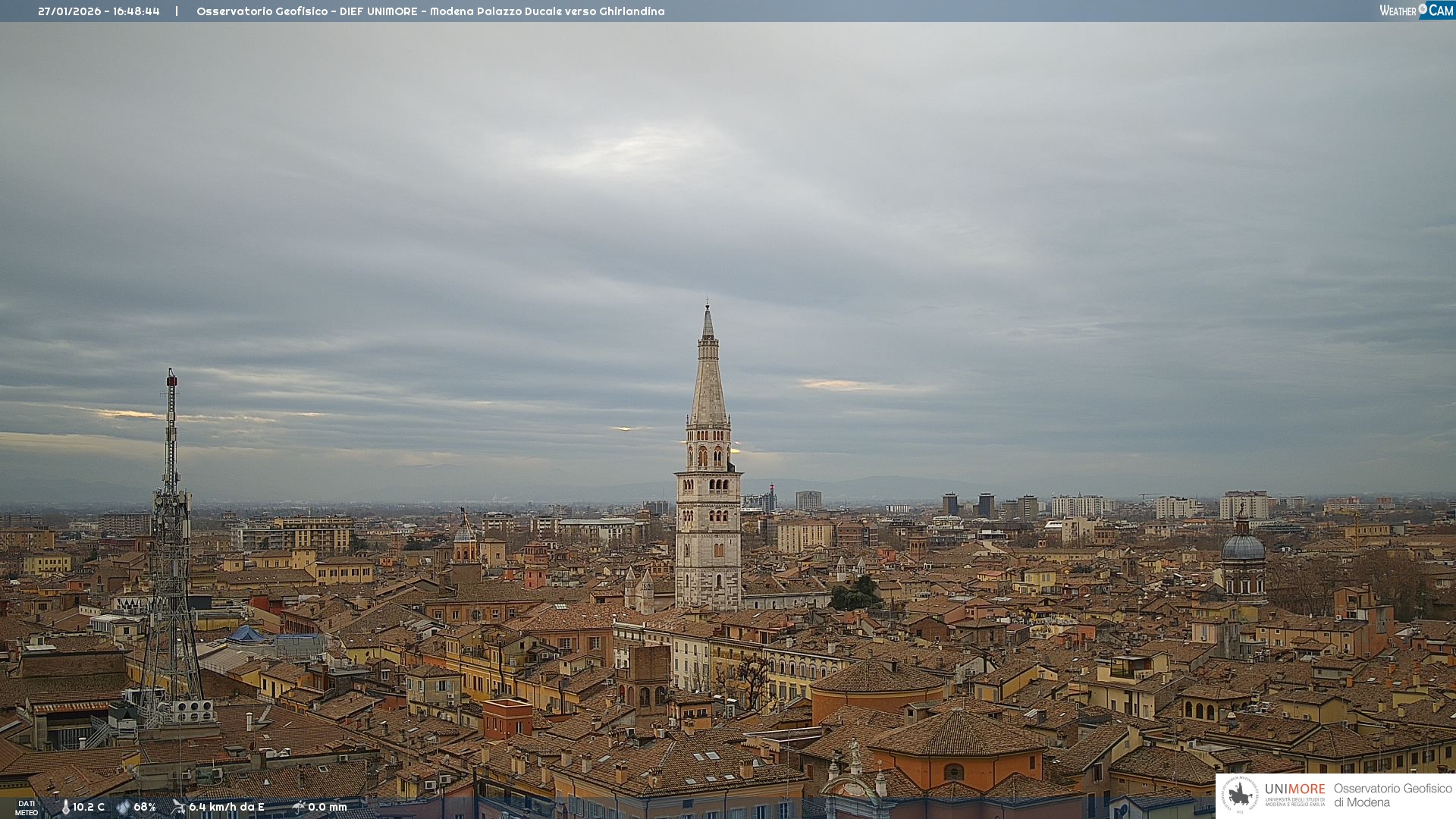1456x819 pixels.
Task: Click the humidity water drops icon
Action: 123,808
